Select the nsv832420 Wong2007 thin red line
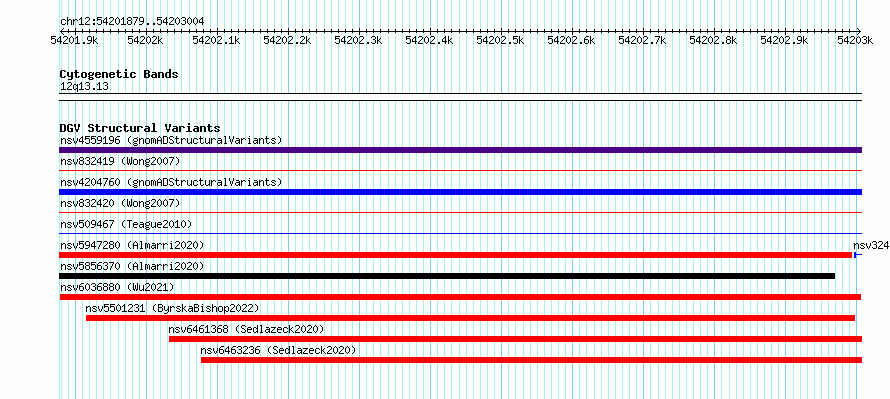The width and height of the screenshot is (890, 399). (x=460, y=212)
